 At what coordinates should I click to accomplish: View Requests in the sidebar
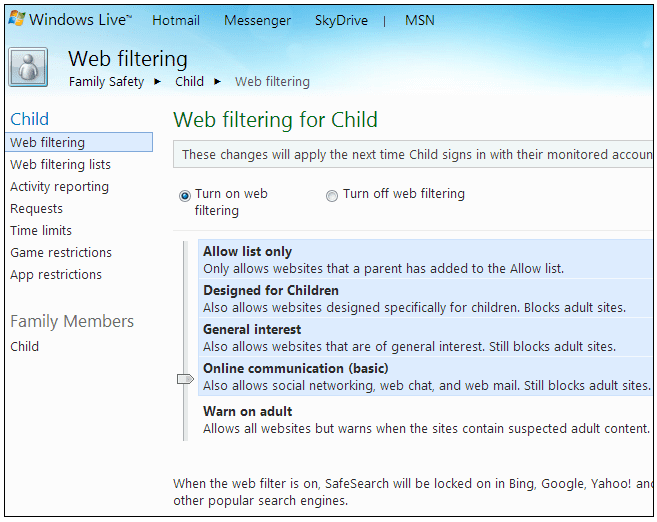[x=36, y=209]
